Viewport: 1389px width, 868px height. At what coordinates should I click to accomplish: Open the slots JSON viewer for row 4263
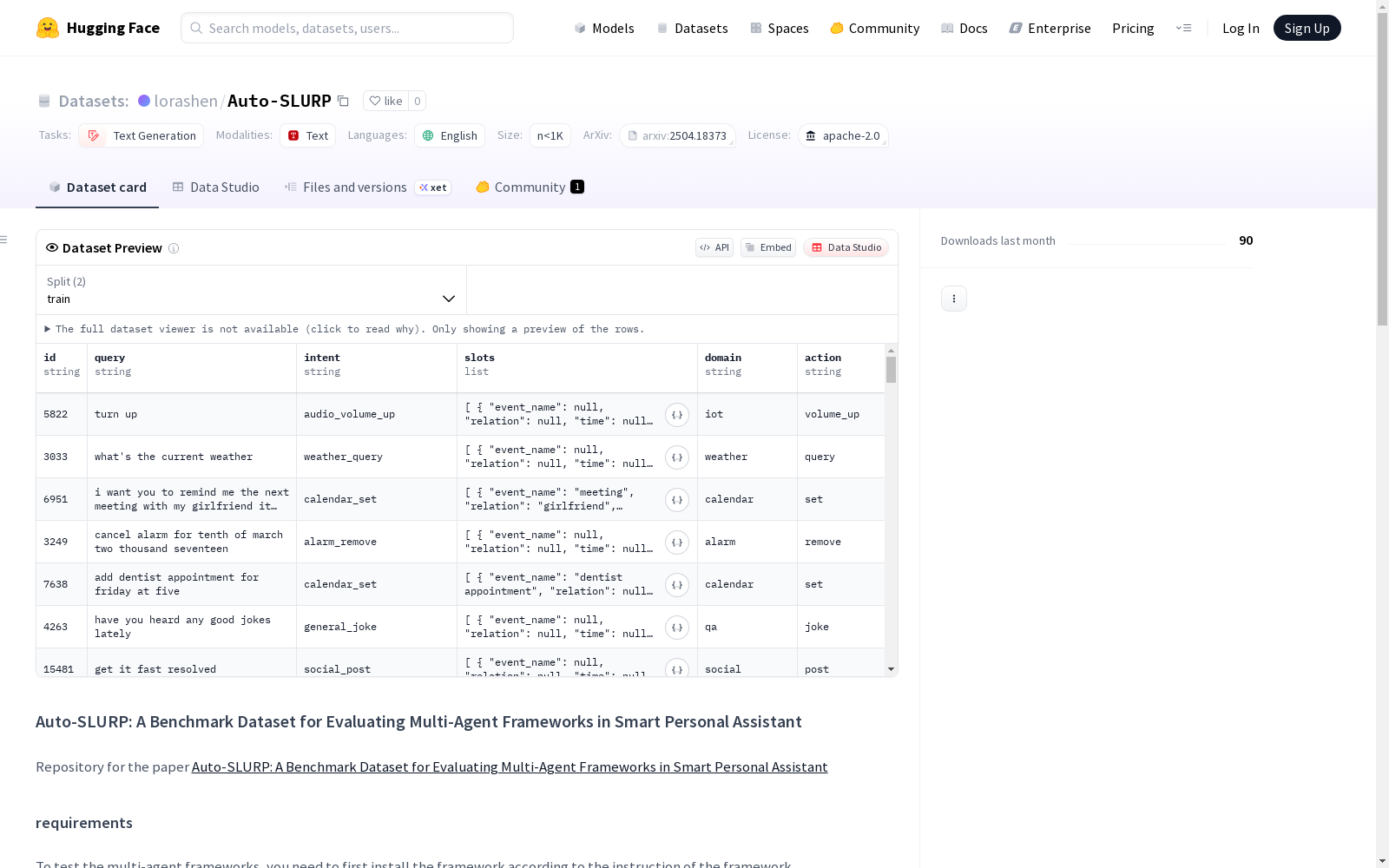(677, 628)
